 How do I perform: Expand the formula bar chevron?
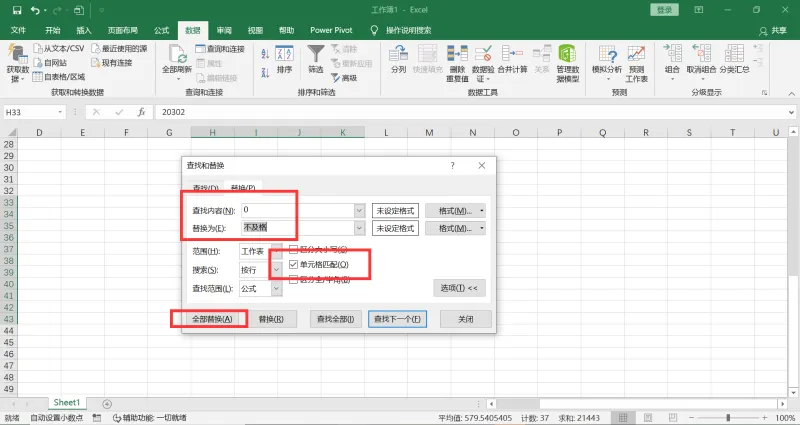point(791,112)
